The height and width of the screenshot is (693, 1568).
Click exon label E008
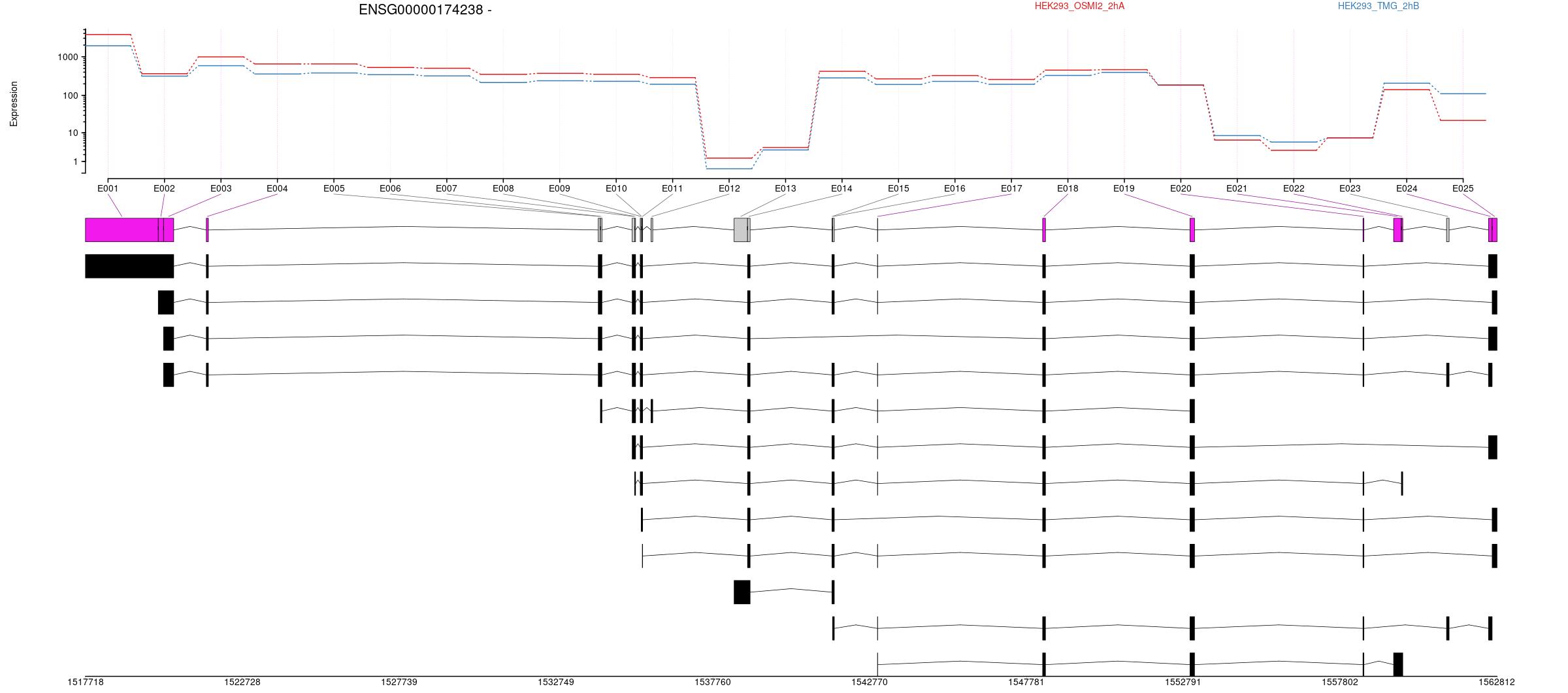tap(503, 188)
